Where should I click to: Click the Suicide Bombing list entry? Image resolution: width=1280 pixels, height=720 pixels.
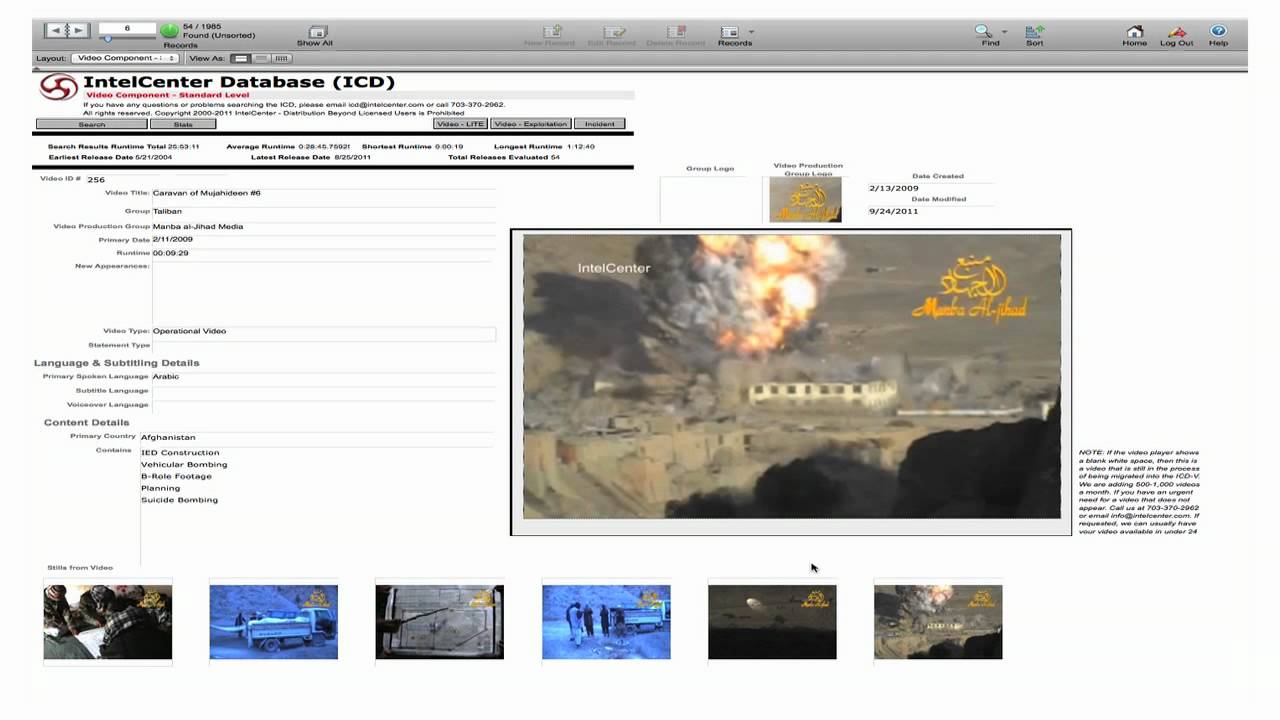[x=179, y=500]
